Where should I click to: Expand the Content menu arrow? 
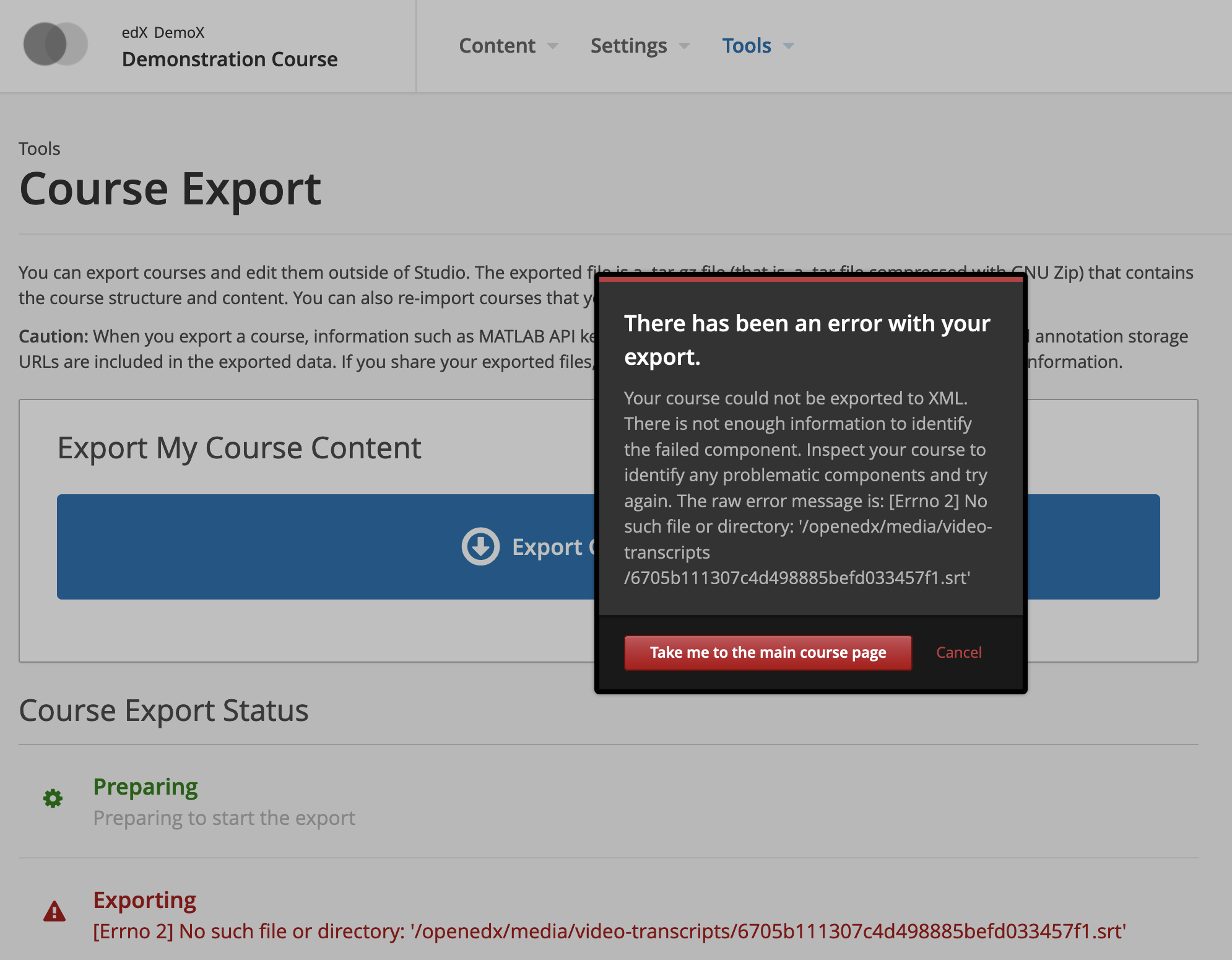click(x=553, y=46)
